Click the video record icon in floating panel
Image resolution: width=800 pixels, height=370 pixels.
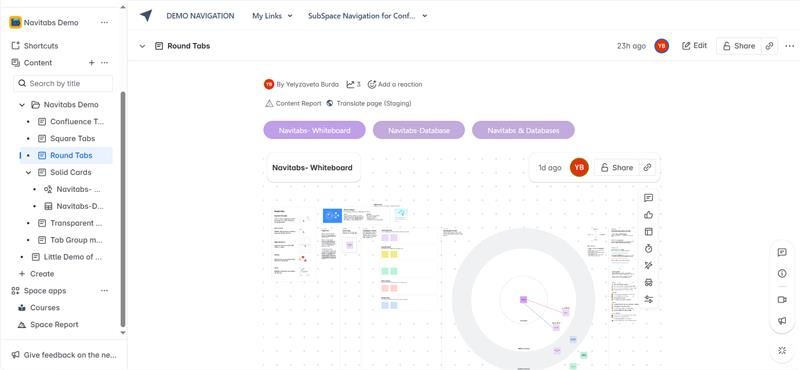click(782, 300)
